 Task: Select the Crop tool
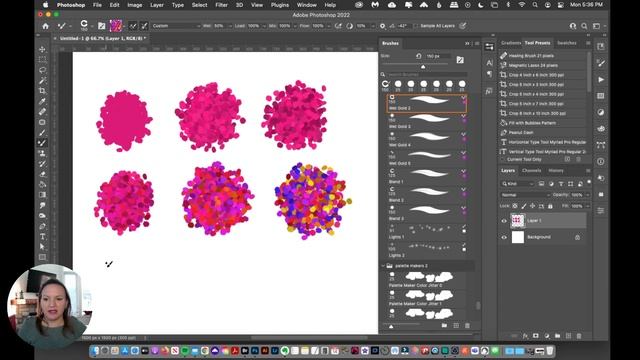tap(42, 91)
